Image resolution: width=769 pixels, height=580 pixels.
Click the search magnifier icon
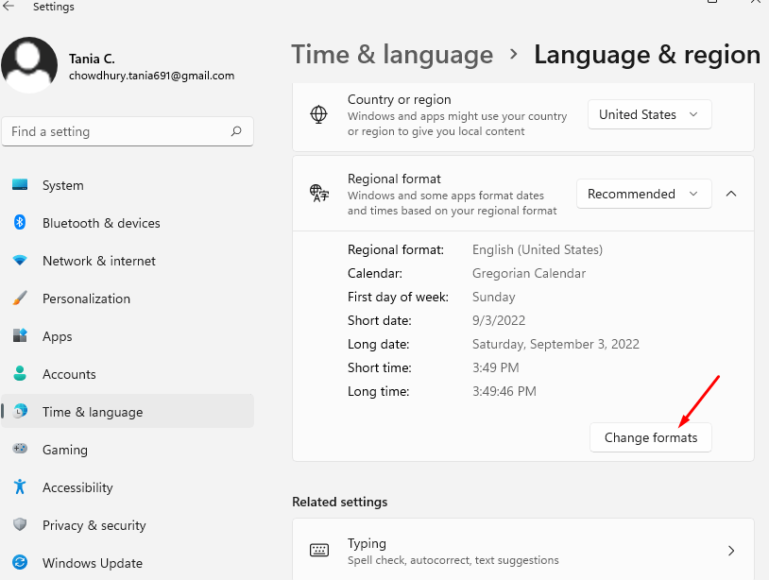[x=236, y=131]
